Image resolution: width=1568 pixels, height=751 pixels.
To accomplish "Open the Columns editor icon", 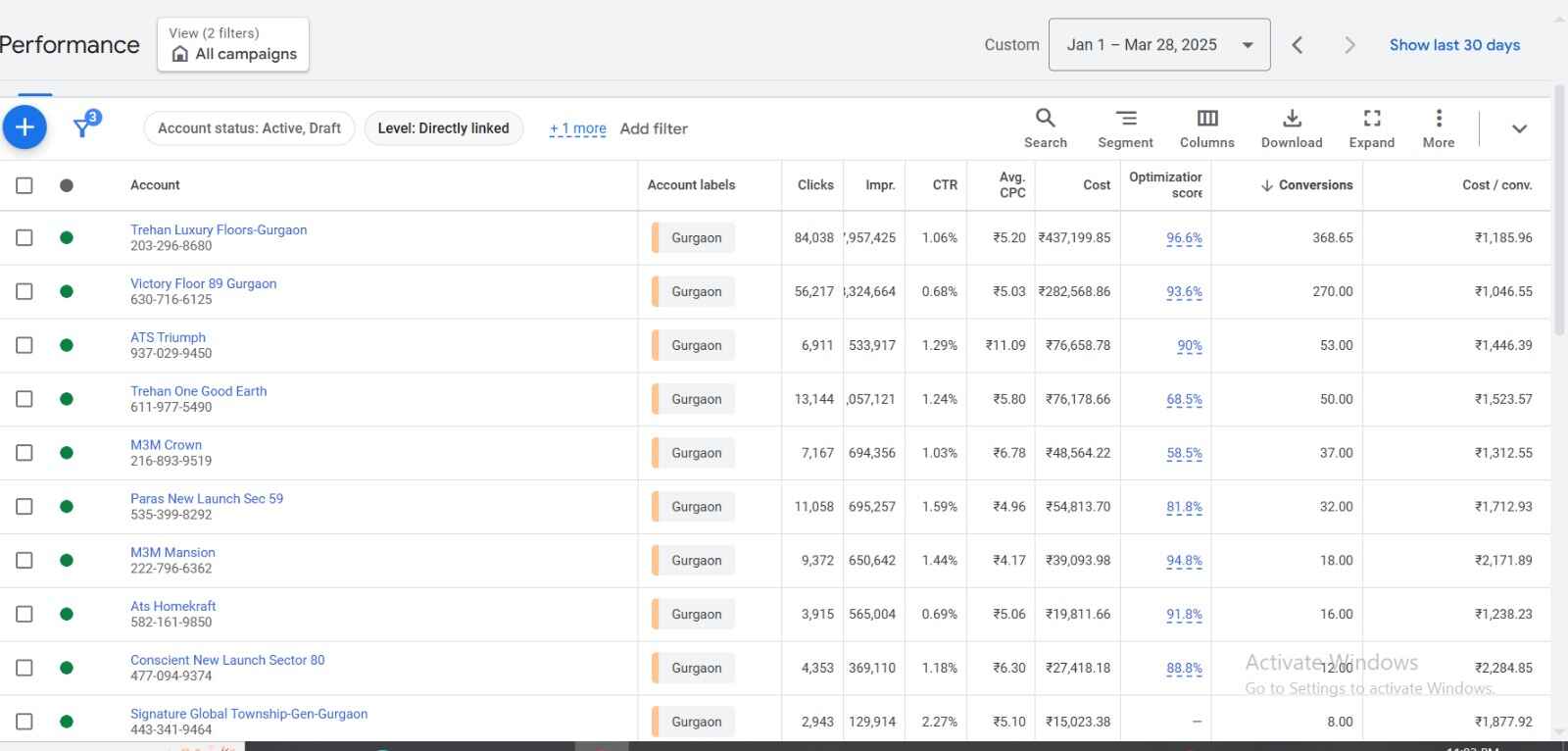I will pos(1206,128).
